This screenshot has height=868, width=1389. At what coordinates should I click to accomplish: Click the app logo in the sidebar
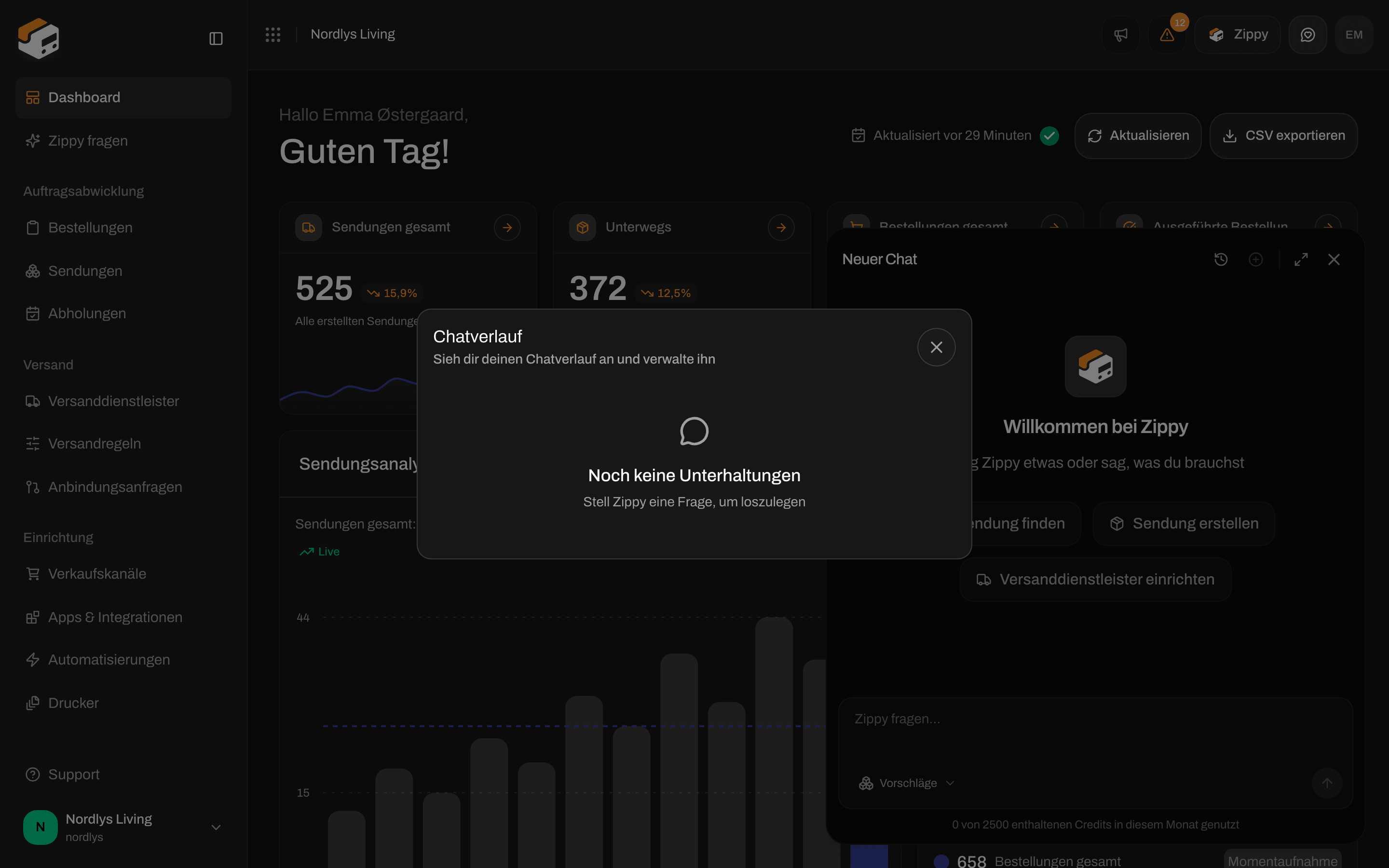[39, 39]
